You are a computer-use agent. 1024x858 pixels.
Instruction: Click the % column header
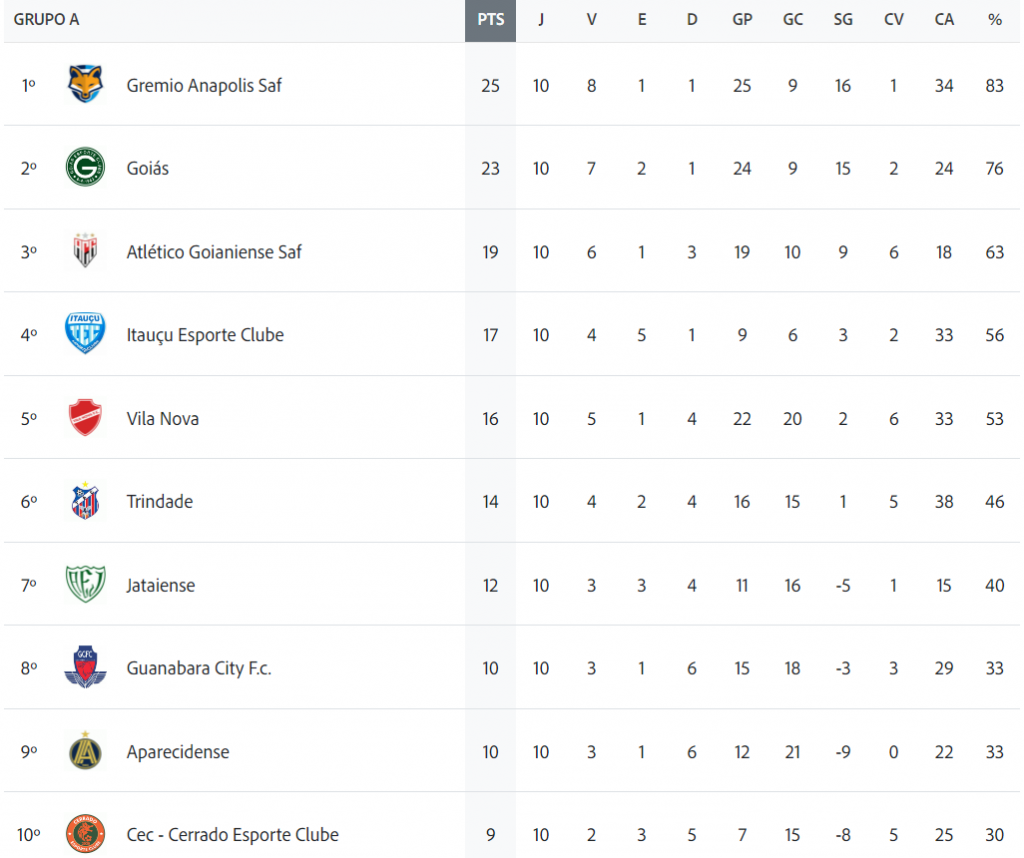995,20
